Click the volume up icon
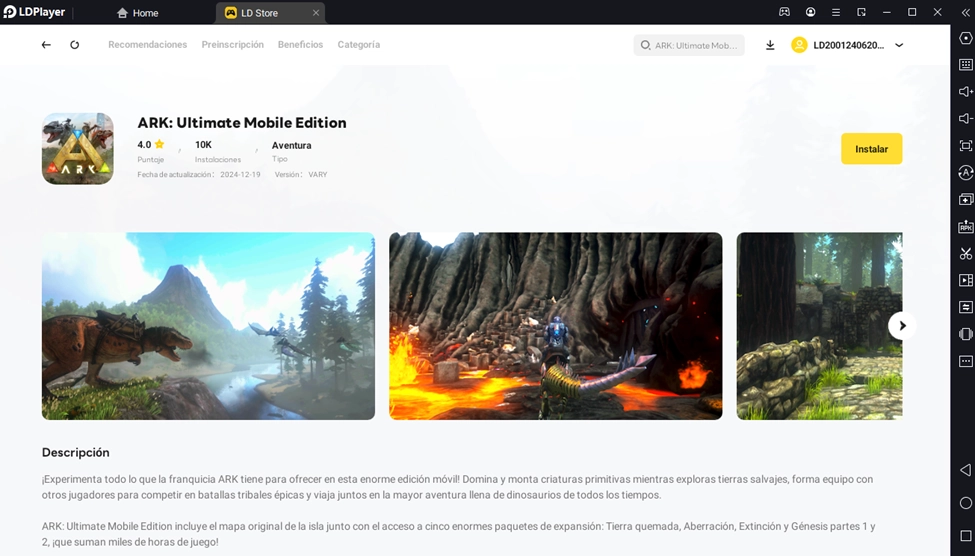This screenshot has height=556, width=975. (966, 91)
